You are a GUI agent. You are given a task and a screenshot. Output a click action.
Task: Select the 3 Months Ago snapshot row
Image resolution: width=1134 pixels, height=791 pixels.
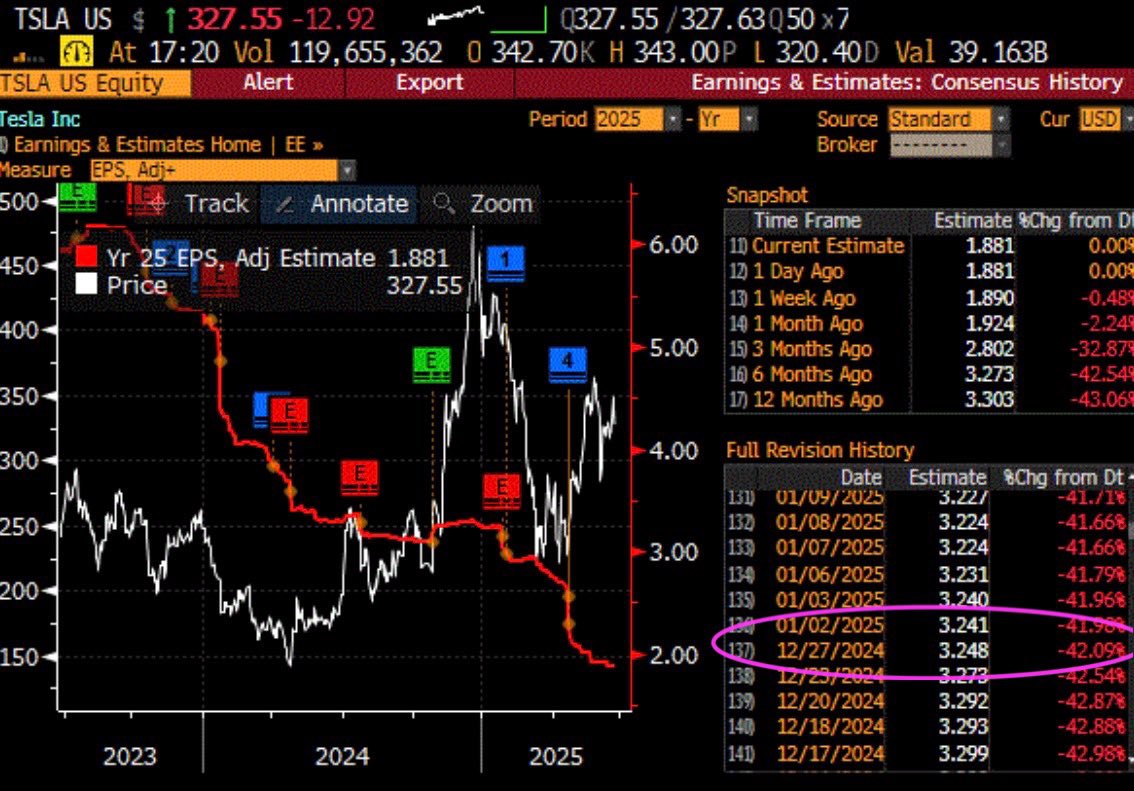[929, 349]
